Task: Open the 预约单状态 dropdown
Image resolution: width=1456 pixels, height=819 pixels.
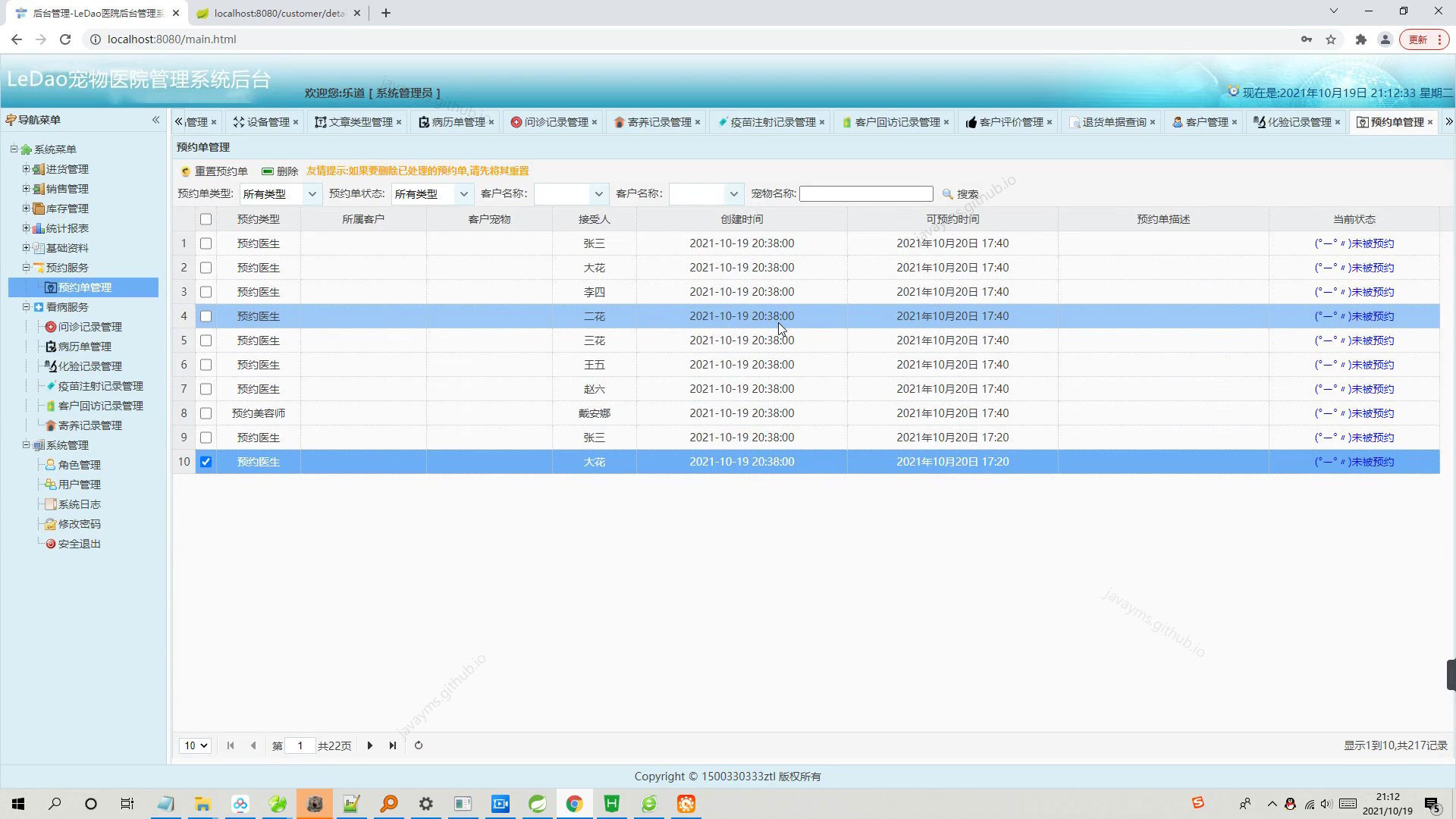Action: pyautogui.click(x=463, y=194)
